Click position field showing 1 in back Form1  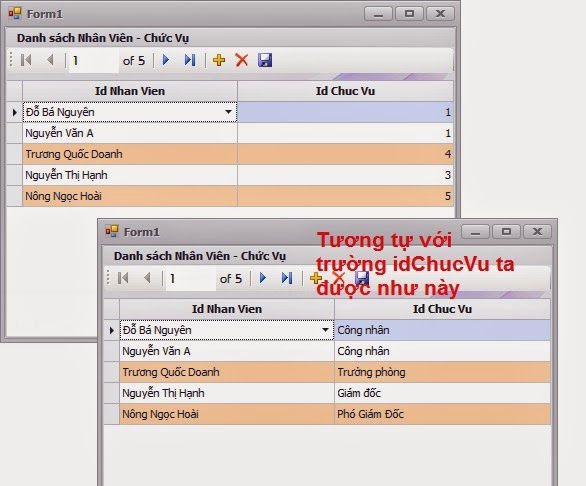pyautogui.click(x=94, y=60)
